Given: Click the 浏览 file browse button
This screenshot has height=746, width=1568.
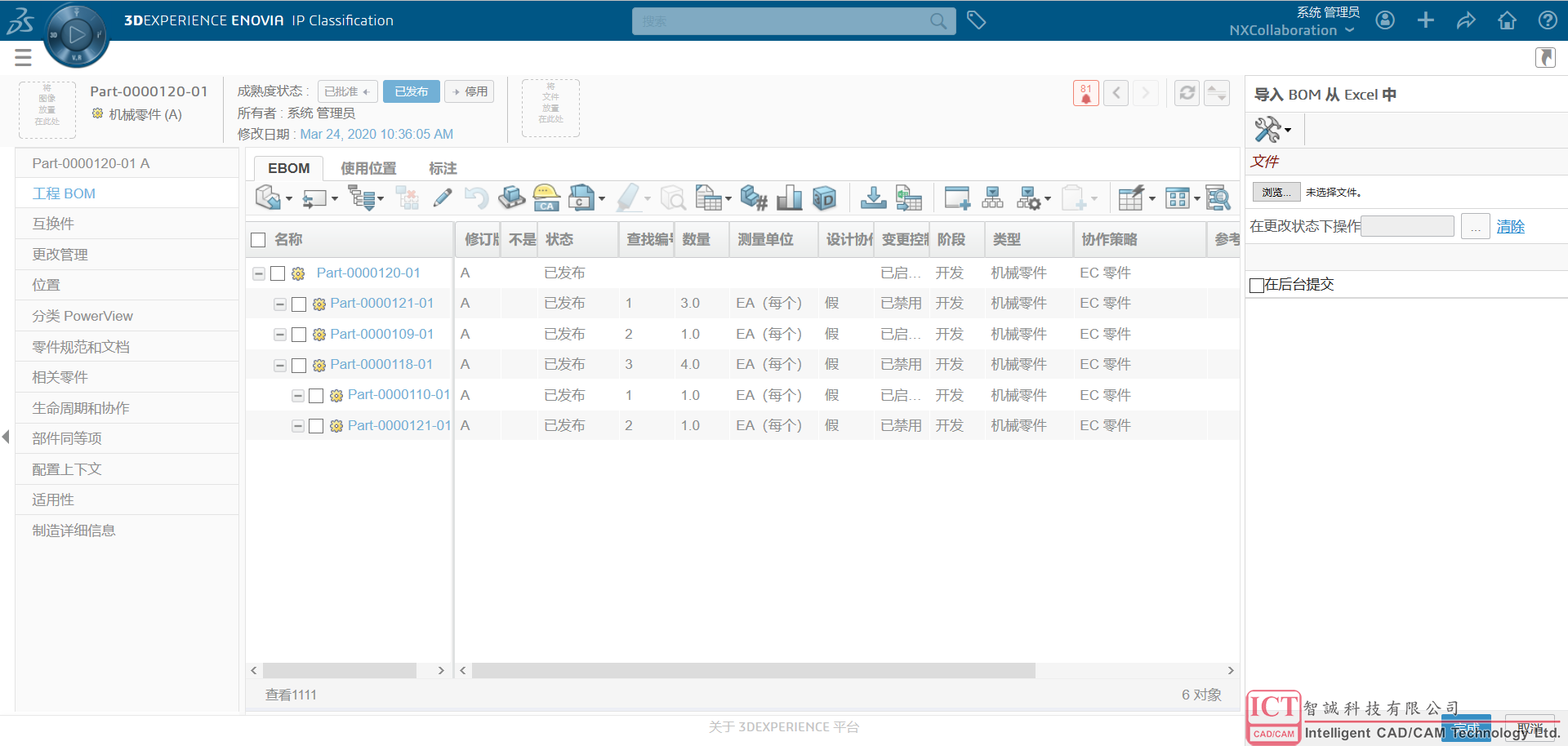Looking at the screenshot, I should click(x=1276, y=192).
